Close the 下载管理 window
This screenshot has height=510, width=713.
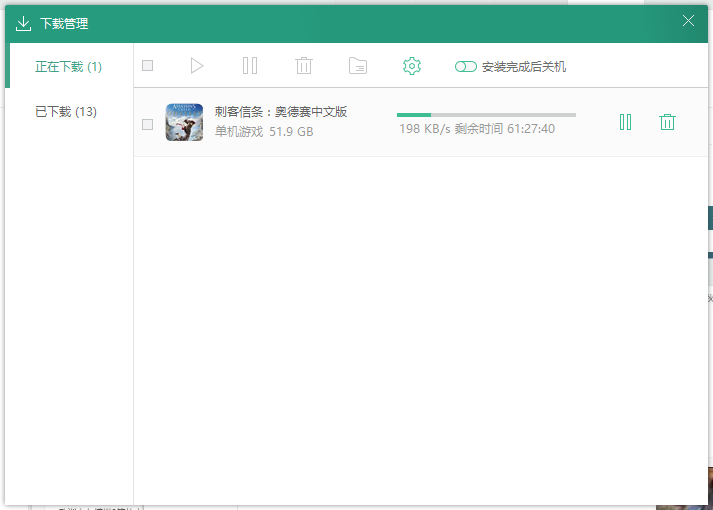point(688,21)
